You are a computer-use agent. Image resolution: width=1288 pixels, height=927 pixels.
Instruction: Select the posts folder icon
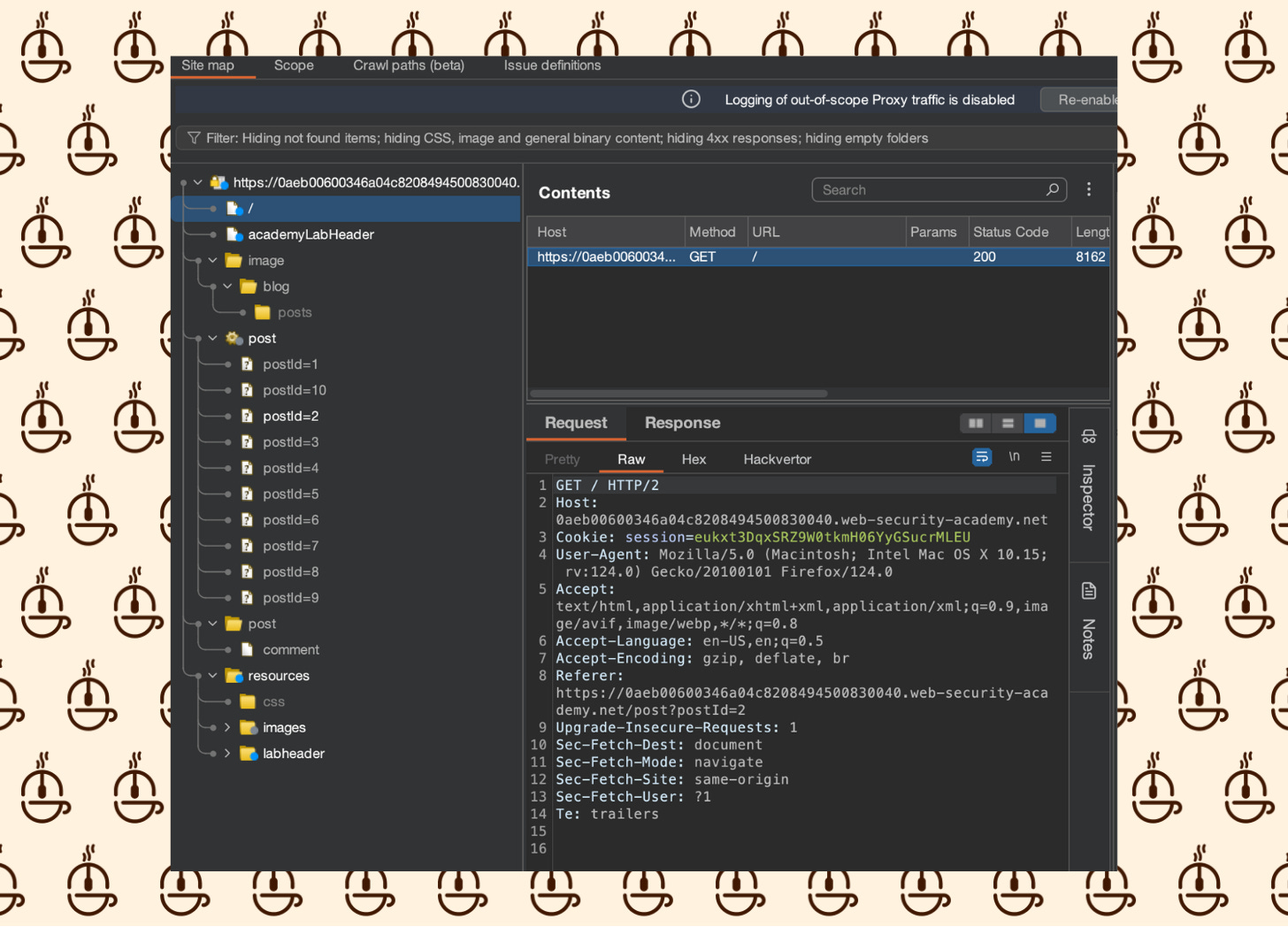click(x=263, y=312)
